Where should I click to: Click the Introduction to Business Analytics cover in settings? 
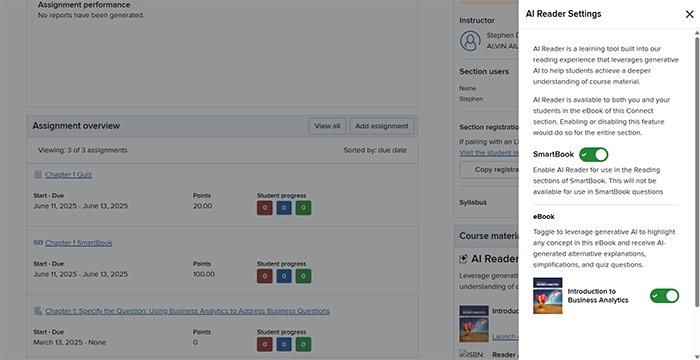[547, 296]
